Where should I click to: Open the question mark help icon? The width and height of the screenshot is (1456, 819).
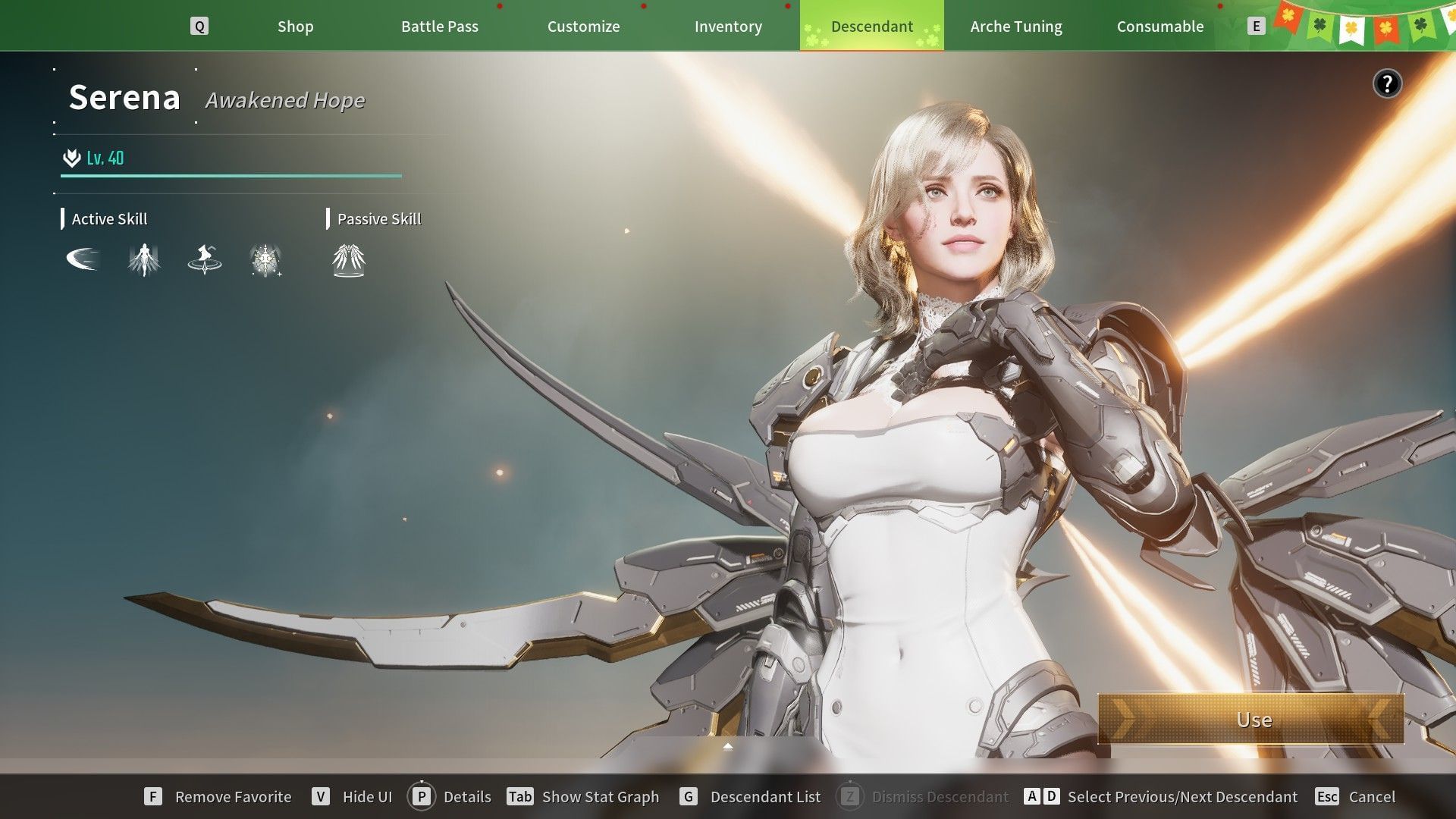(1387, 83)
